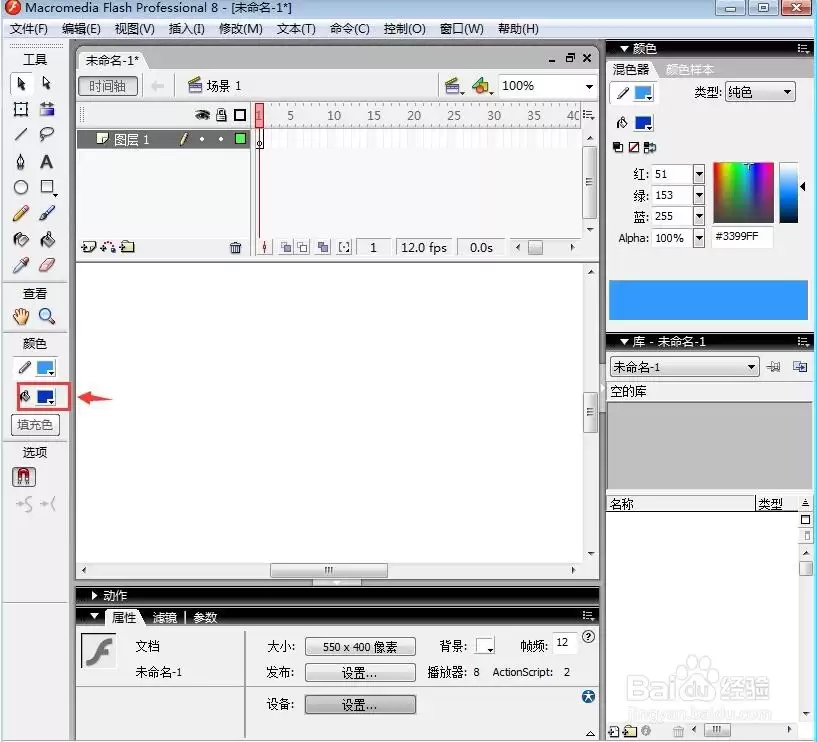The width and height of the screenshot is (817, 742).
Task: Toggle the Snap to Objects magnet option
Action: [x=23, y=476]
